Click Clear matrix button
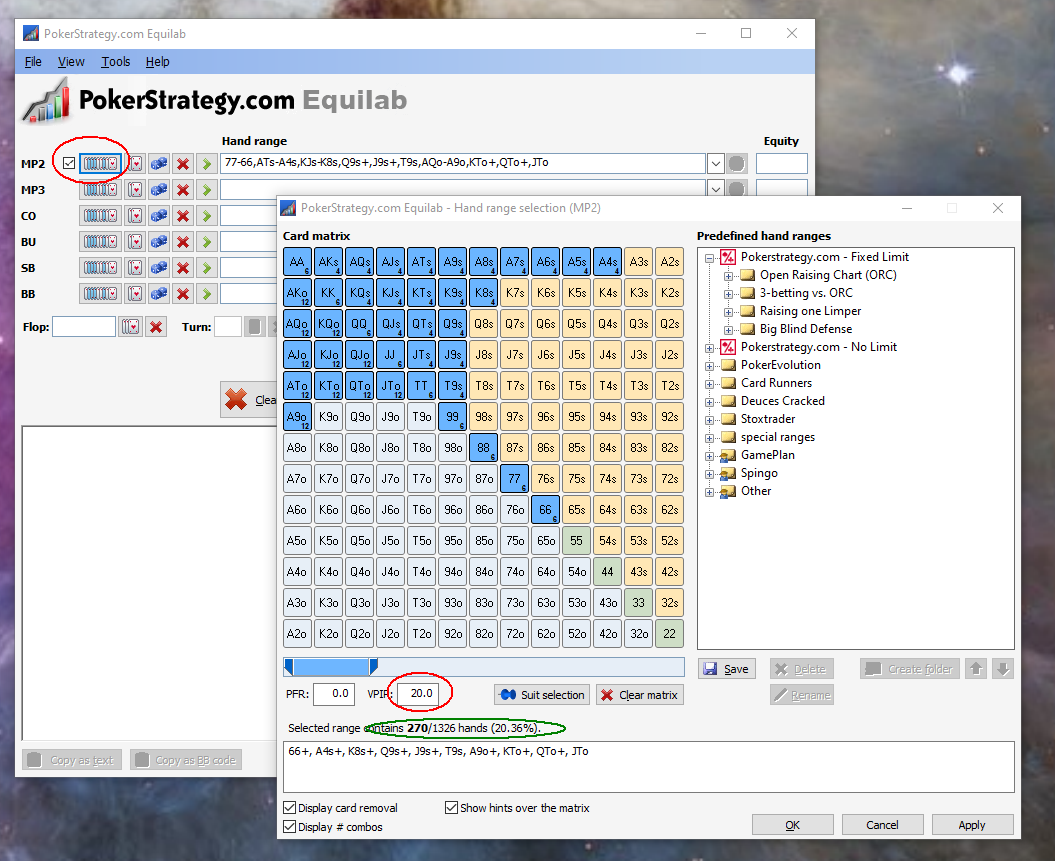 pyautogui.click(x=639, y=695)
